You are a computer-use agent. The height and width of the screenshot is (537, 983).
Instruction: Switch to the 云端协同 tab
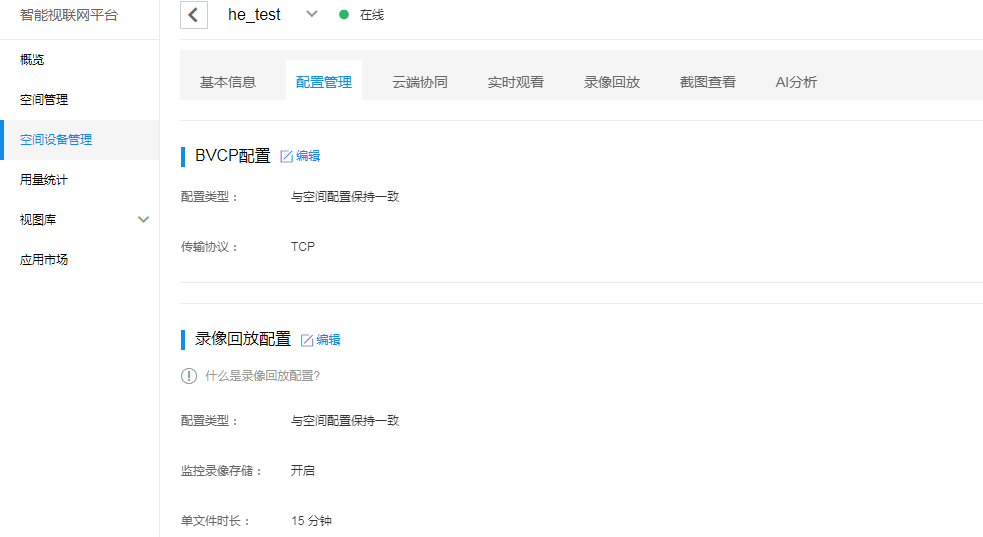pyautogui.click(x=419, y=82)
